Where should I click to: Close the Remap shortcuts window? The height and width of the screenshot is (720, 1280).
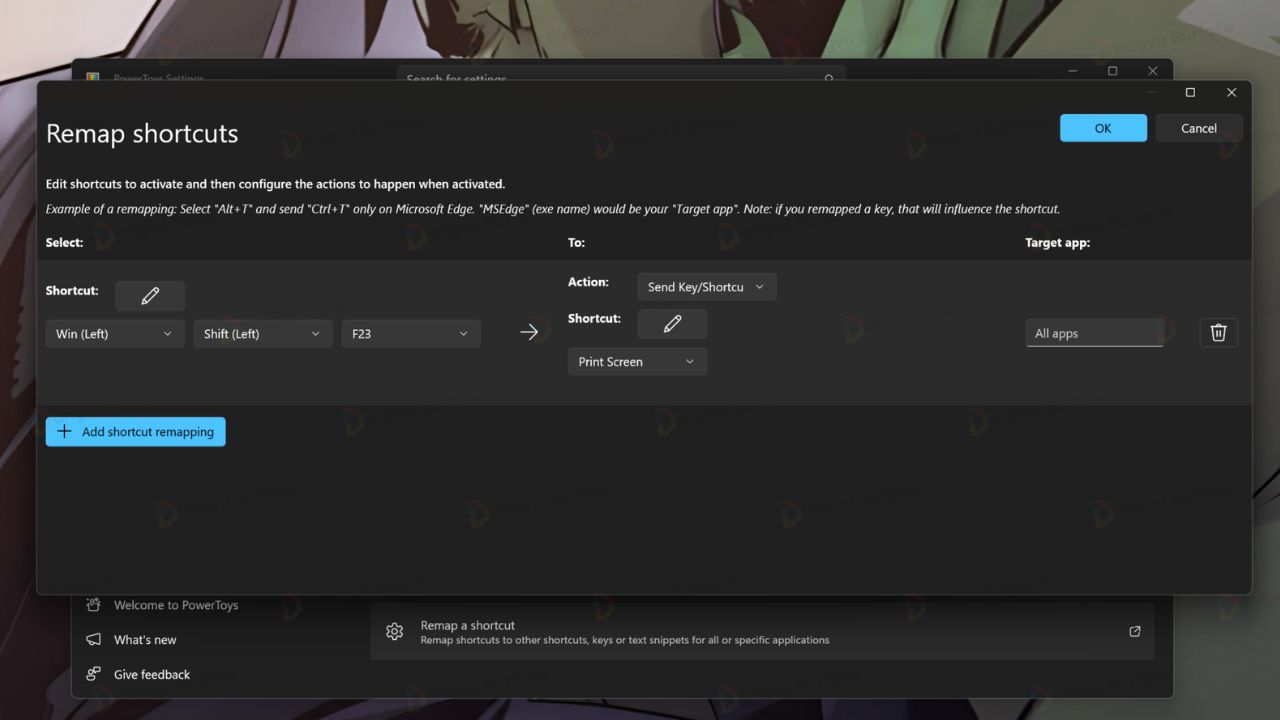click(1231, 93)
